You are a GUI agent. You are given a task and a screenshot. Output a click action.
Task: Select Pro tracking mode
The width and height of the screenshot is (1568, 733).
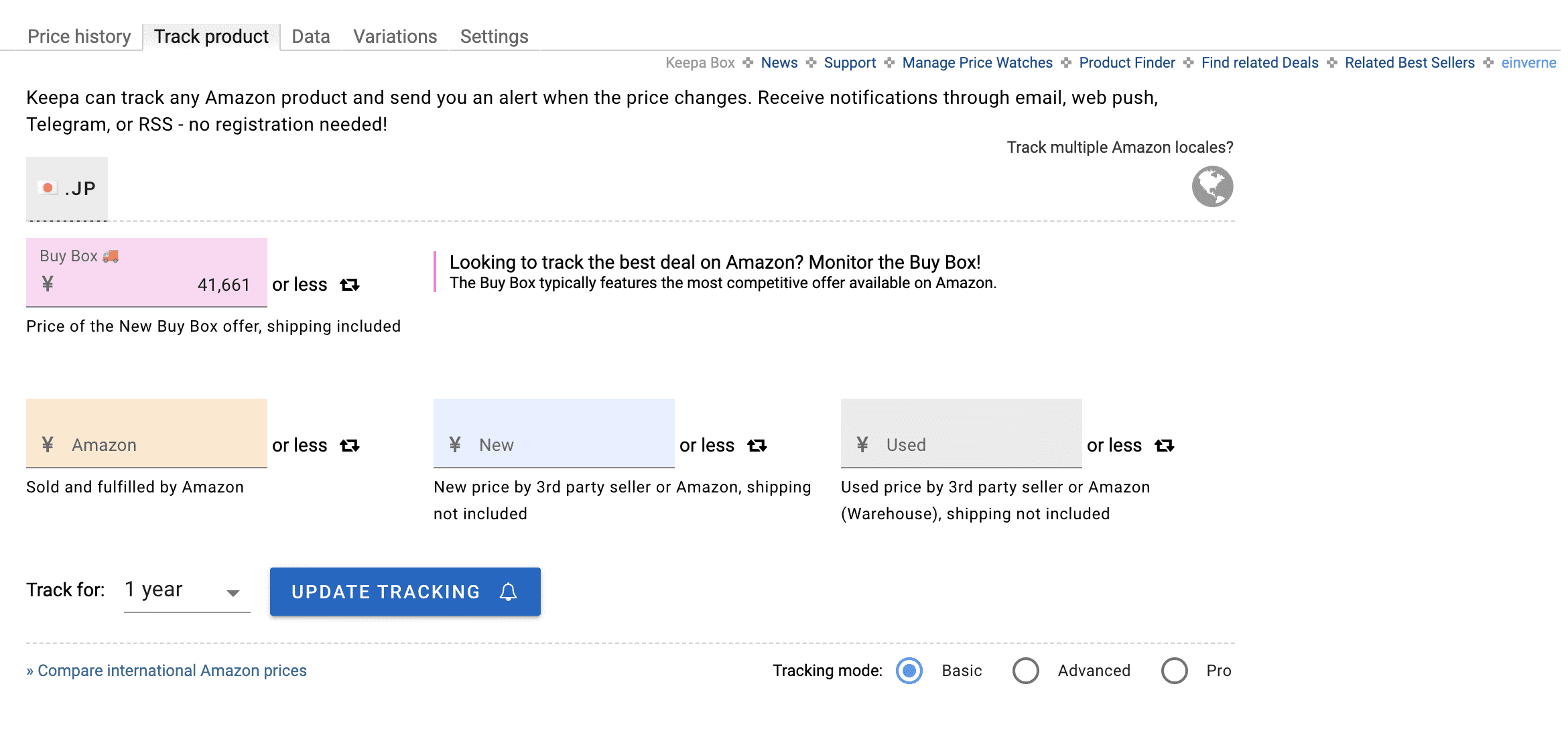pyautogui.click(x=1175, y=671)
